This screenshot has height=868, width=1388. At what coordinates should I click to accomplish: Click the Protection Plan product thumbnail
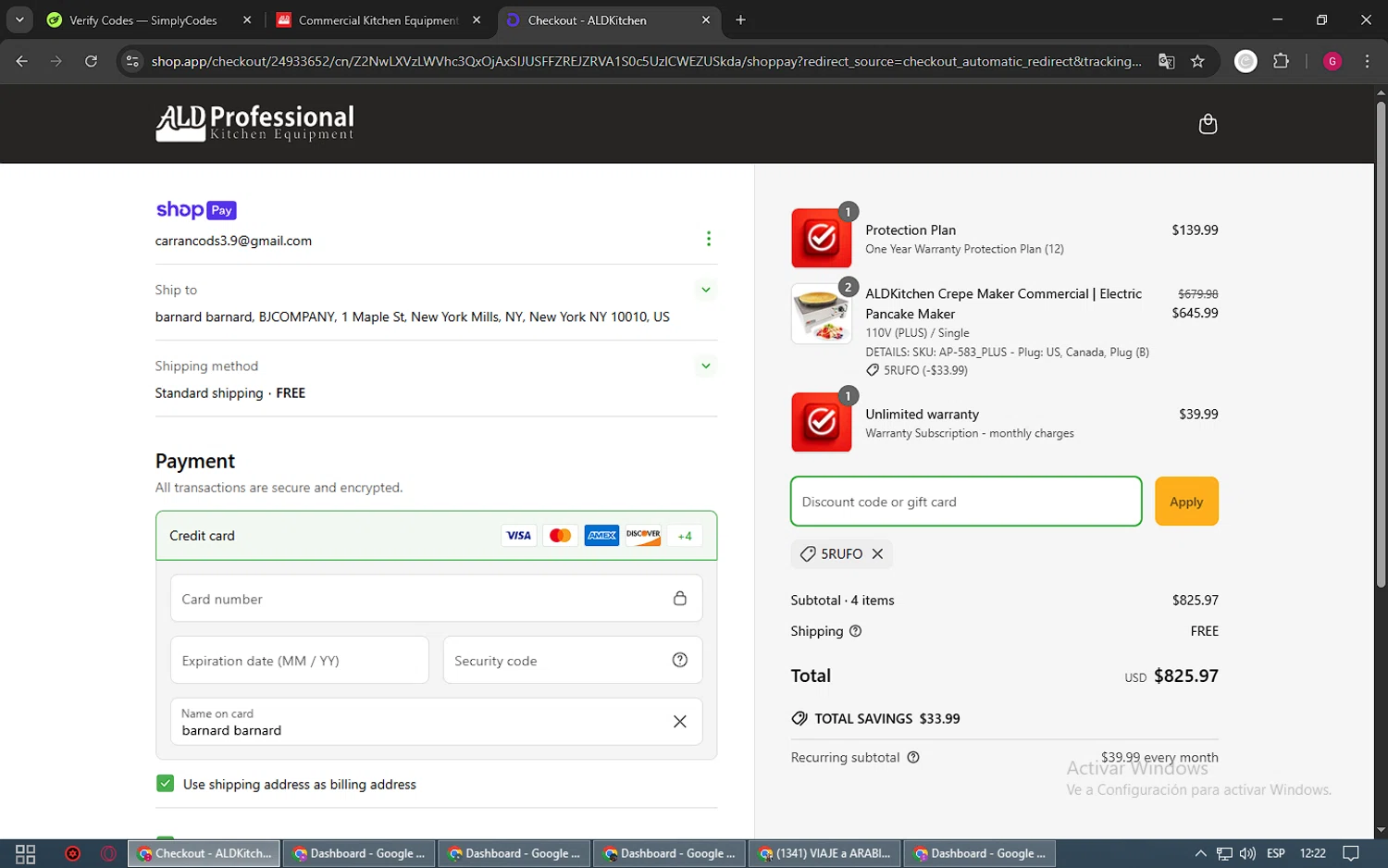[x=822, y=238]
